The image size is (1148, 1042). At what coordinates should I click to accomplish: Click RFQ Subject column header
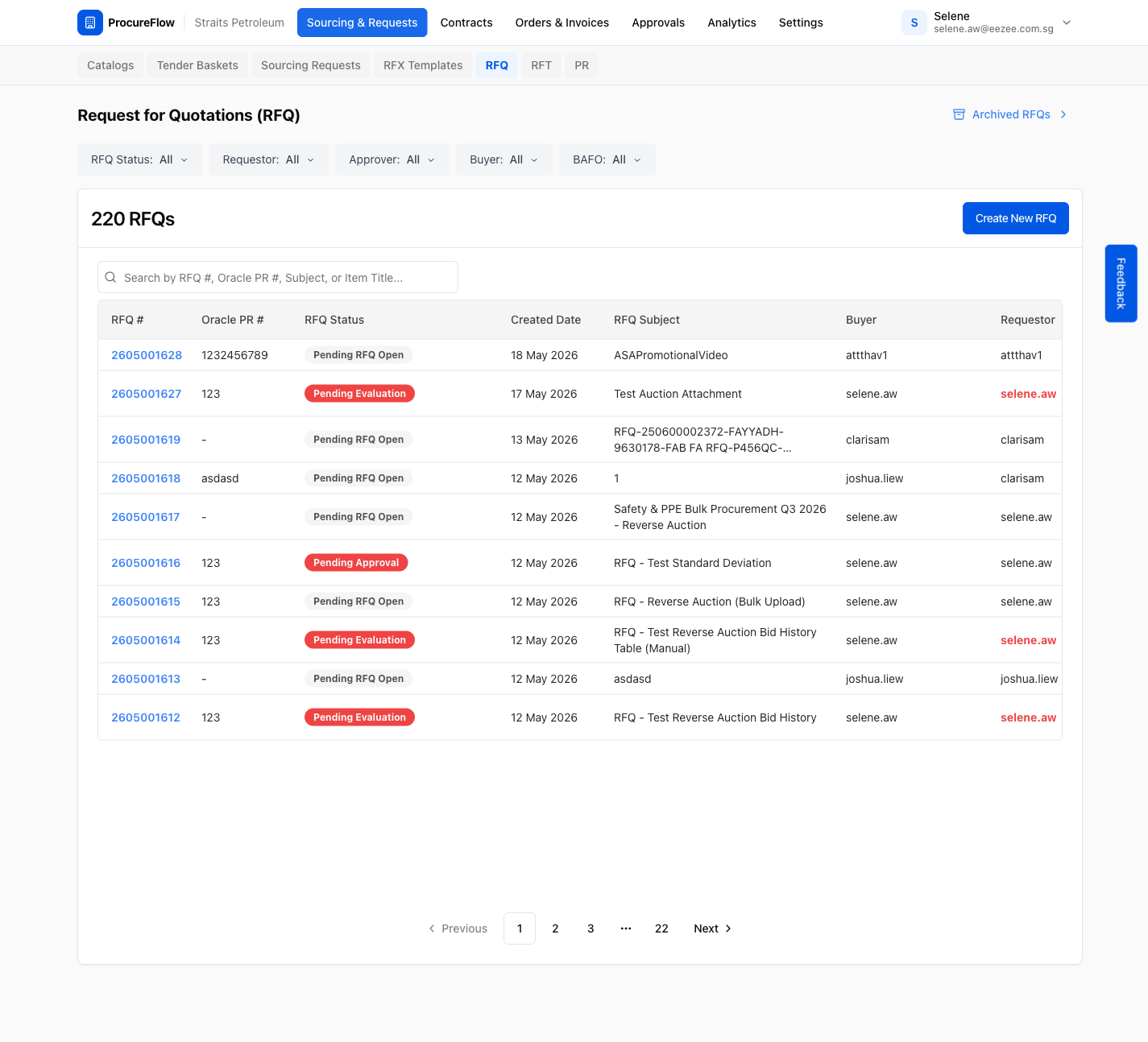coord(647,320)
